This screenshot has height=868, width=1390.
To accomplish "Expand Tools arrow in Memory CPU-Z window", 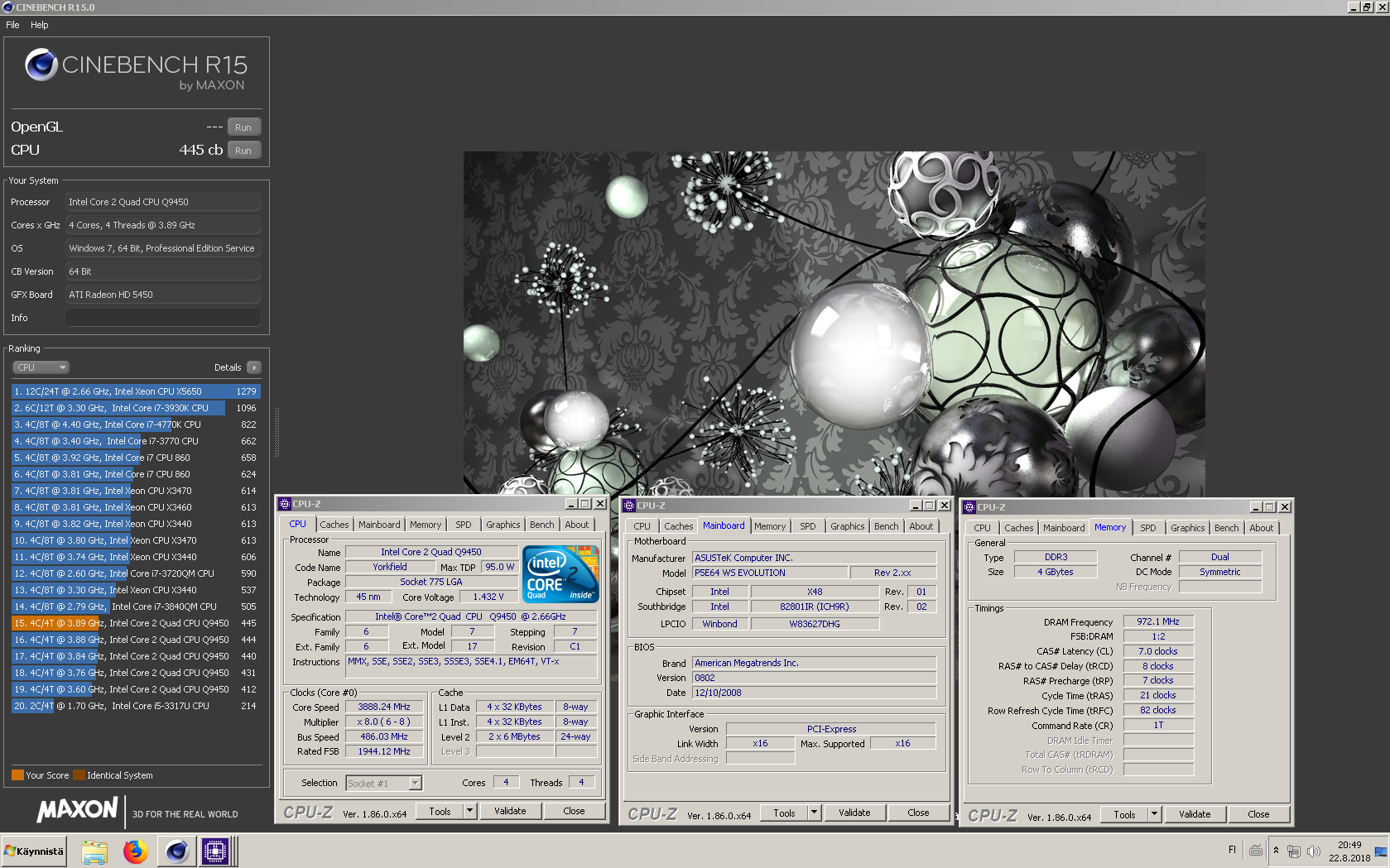I will click(1154, 814).
